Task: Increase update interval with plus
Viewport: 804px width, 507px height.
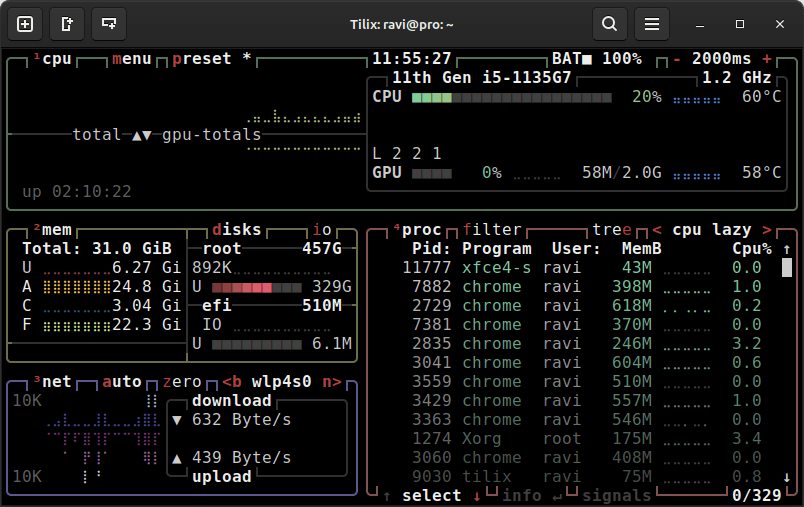Action: (767, 59)
